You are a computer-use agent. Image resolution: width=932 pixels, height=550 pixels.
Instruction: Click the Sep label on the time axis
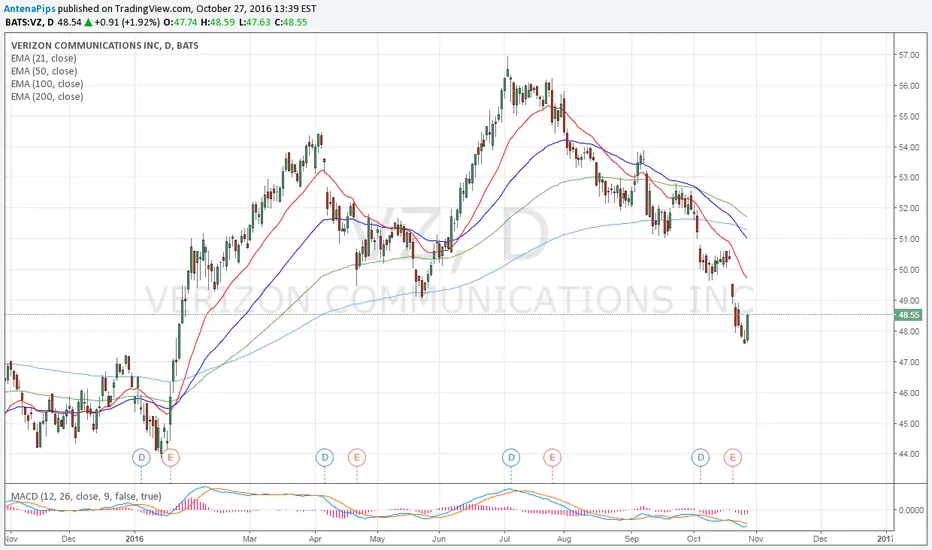pos(631,539)
